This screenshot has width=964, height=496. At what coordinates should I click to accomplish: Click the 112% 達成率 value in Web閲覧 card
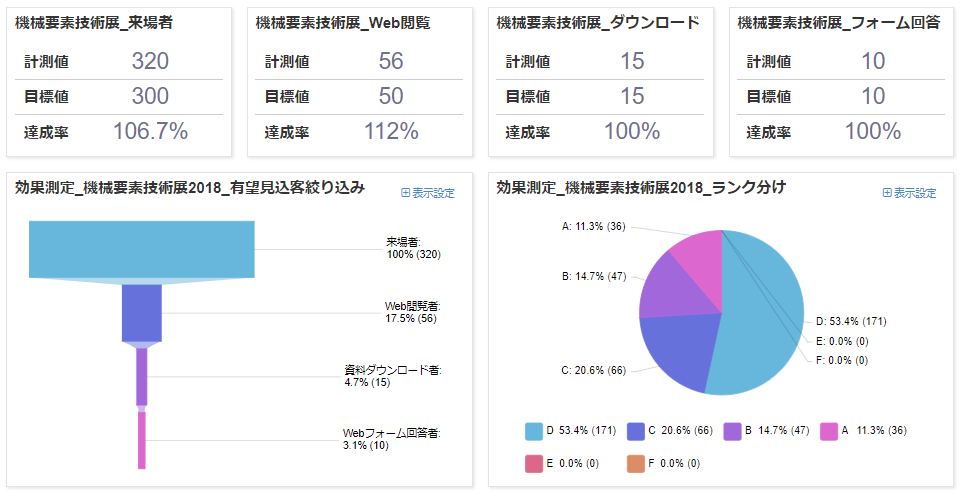tap(391, 131)
